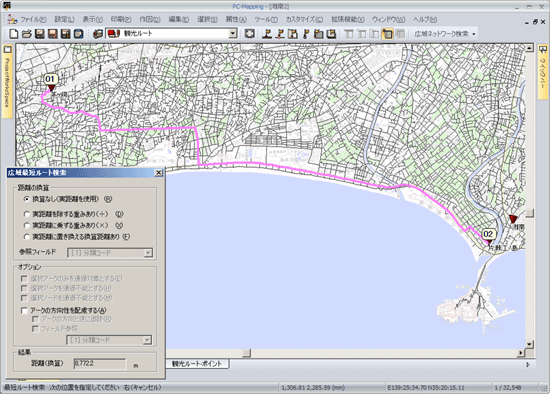
Task: Select 実距離を除する重みあり(÷) radio button
Action: [x=26, y=214]
